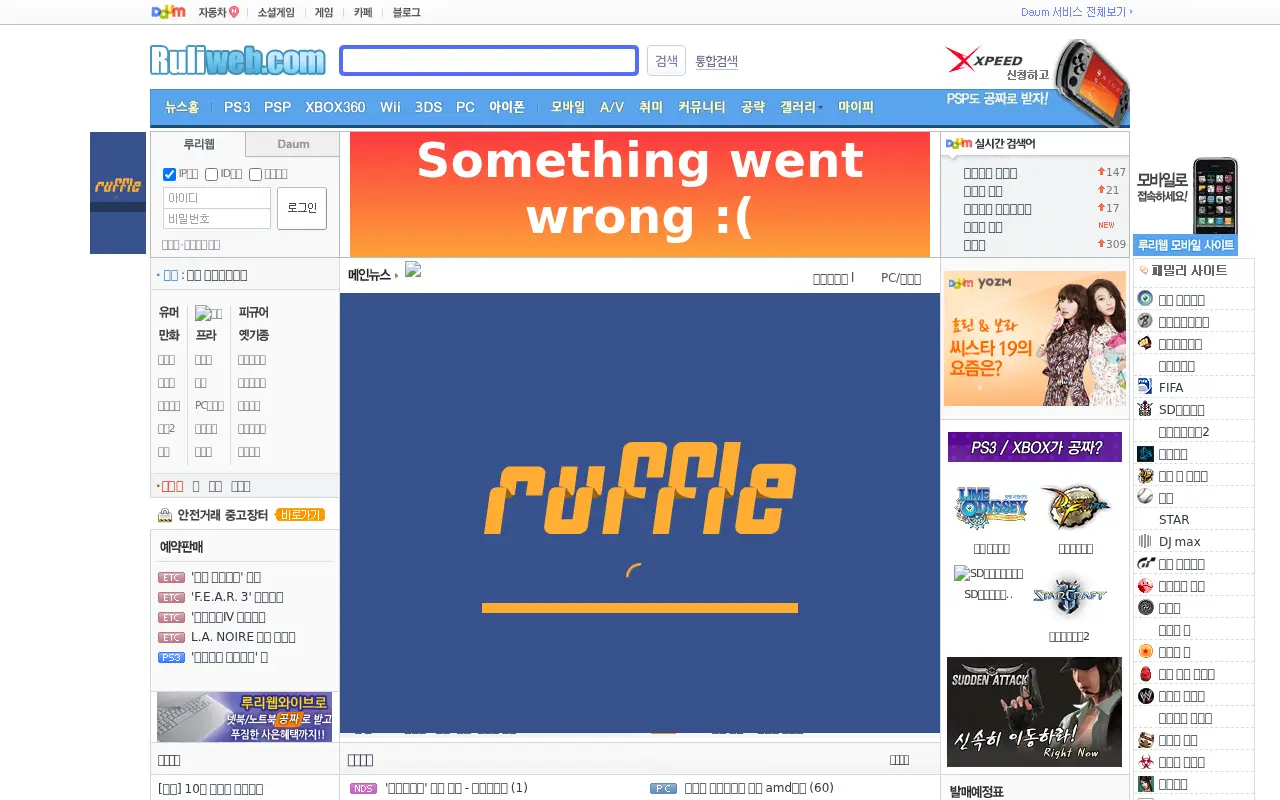This screenshot has width=1280, height=800.
Task: Open the 통합검색 link
Action: pyautogui.click(x=717, y=61)
